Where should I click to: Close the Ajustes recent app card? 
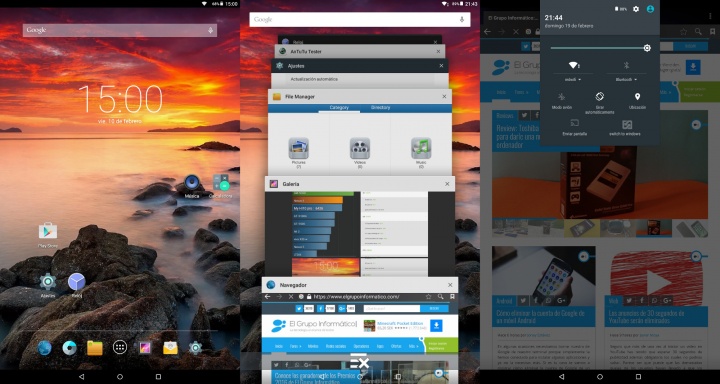click(441, 66)
